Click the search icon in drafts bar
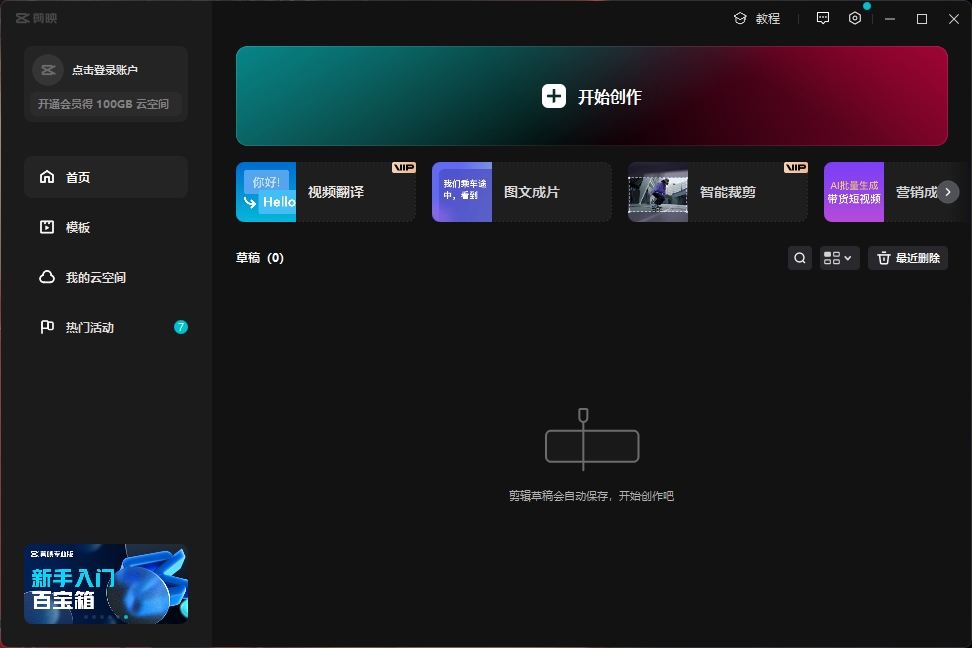The width and height of the screenshot is (972, 648). (800, 258)
